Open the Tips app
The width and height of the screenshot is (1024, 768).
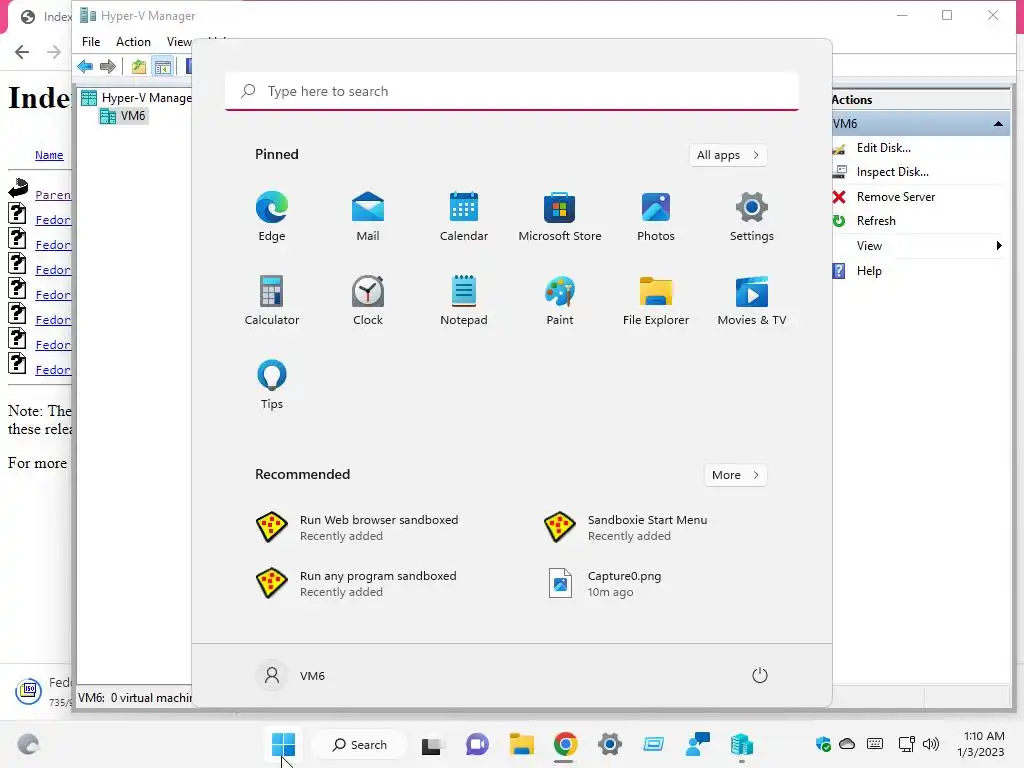(272, 385)
